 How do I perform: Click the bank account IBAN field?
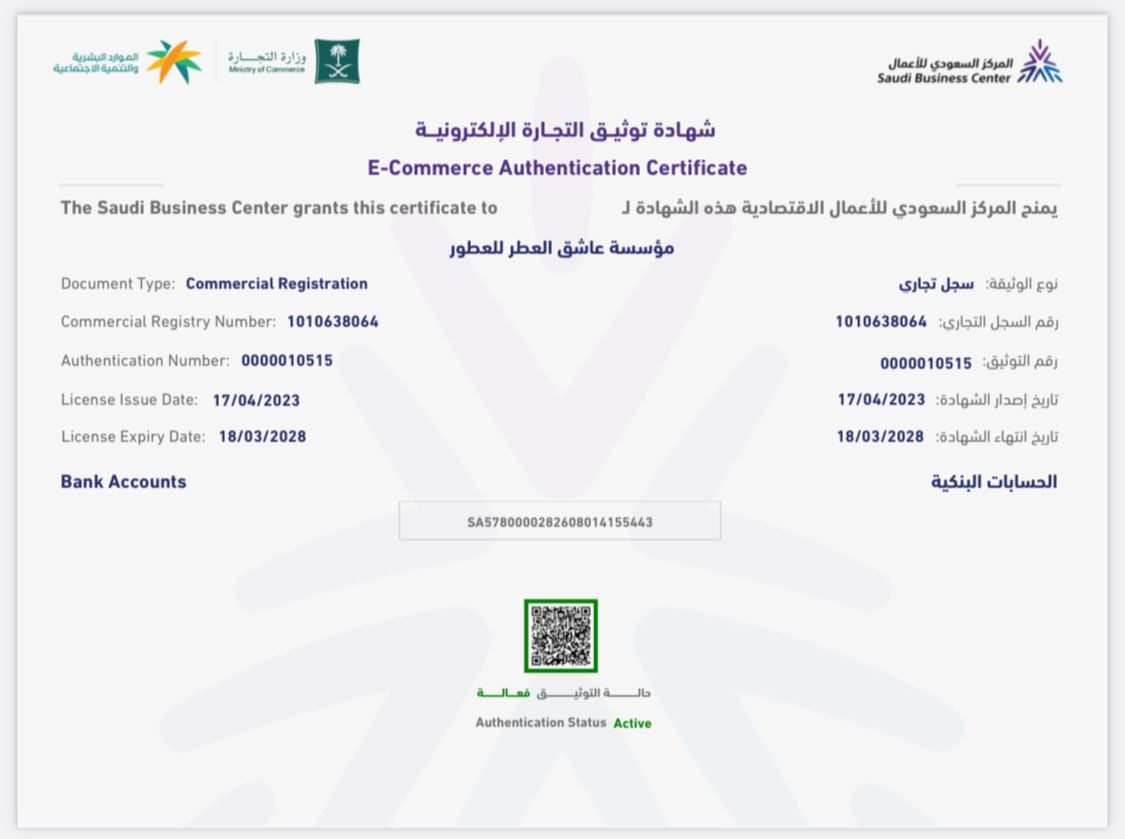(x=560, y=522)
